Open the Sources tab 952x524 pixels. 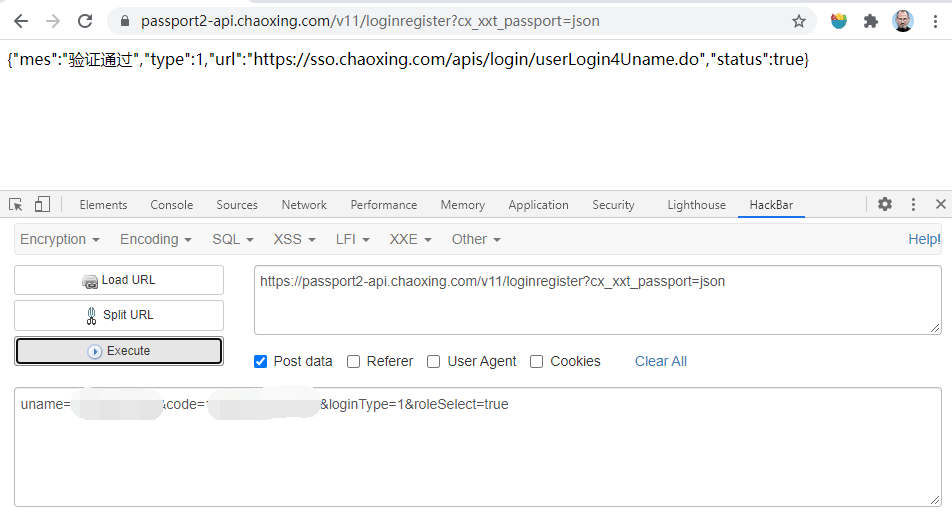point(237,205)
